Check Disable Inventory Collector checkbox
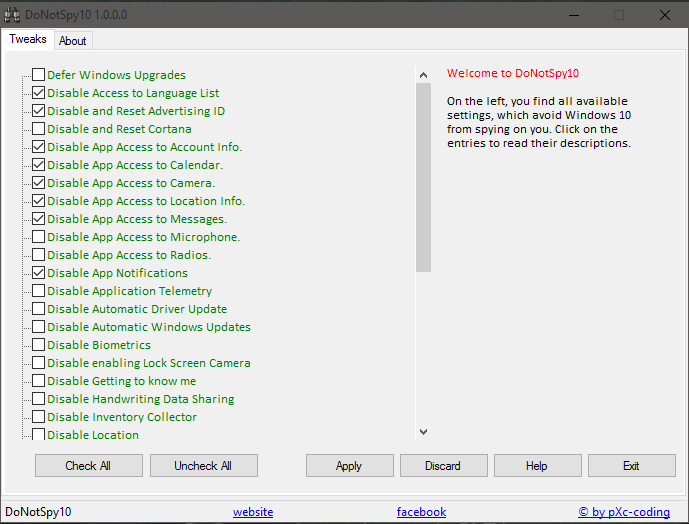The height and width of the screenshot is (524, 689). coord(39,417)
